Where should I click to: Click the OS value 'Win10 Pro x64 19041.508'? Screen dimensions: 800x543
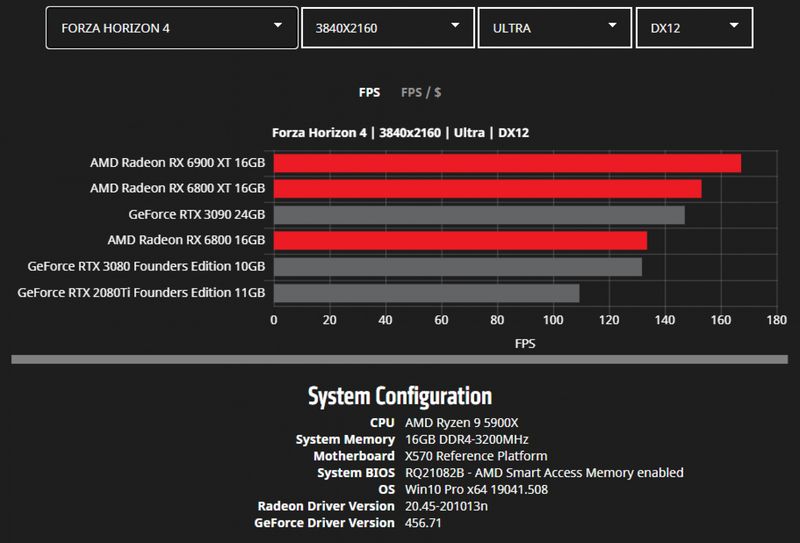[477, 489]
